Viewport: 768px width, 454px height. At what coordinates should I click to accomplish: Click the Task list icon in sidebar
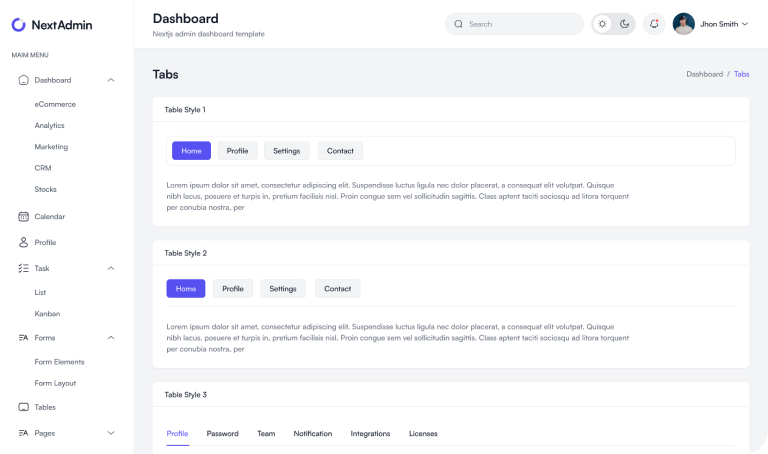23,268
